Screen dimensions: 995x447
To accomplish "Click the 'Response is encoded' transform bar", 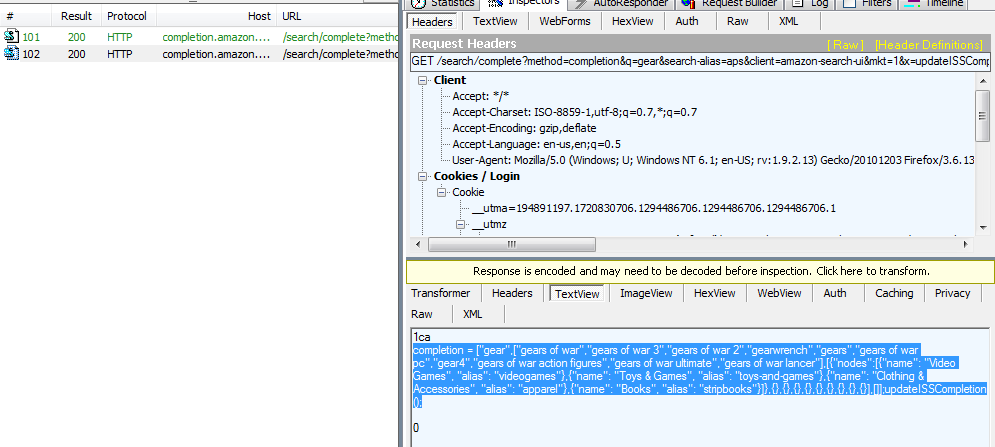I will tap(700, 271).
